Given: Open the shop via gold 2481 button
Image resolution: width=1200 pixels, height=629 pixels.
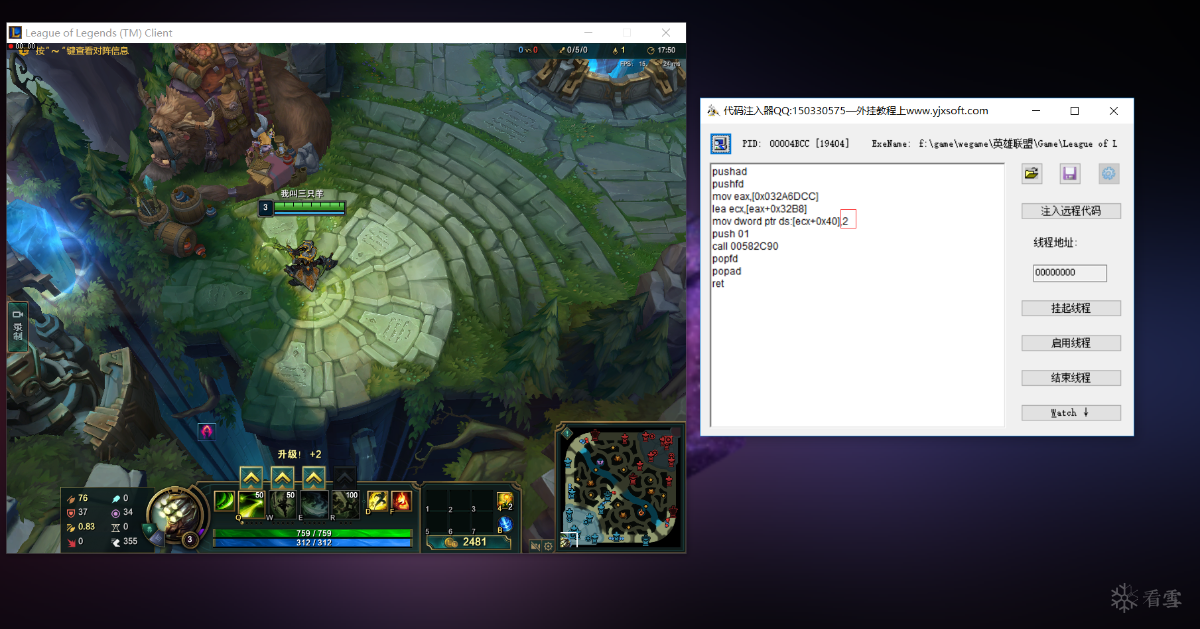Looking at the screenshot, I should (467, 542).
